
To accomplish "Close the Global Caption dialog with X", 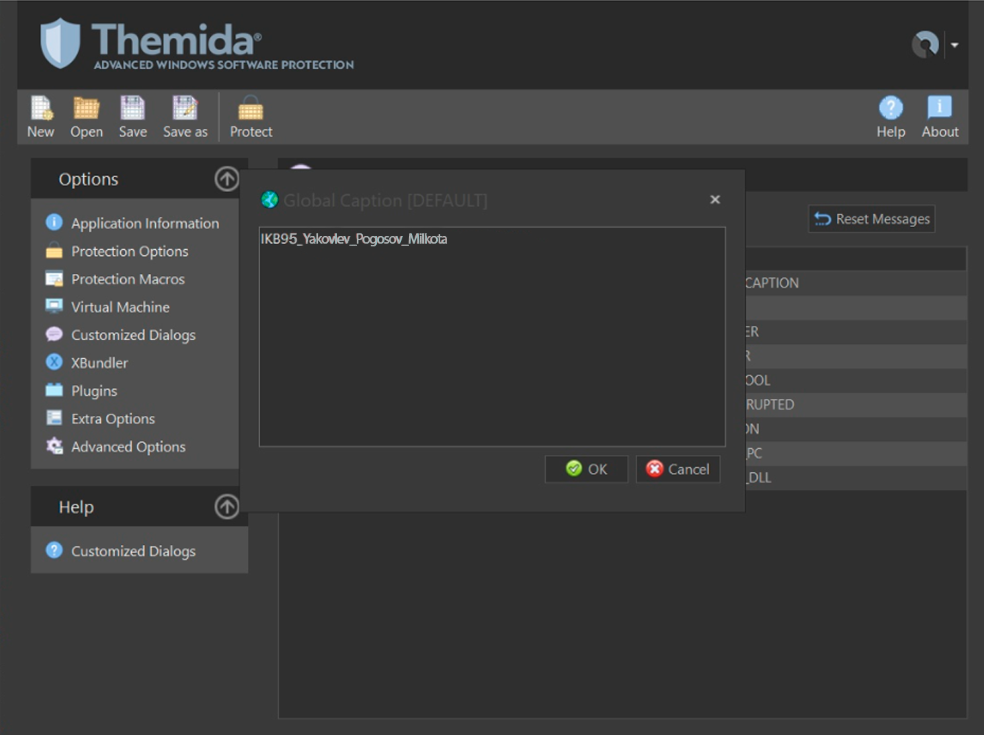I will pyautogui.click(x=715, y=200).
